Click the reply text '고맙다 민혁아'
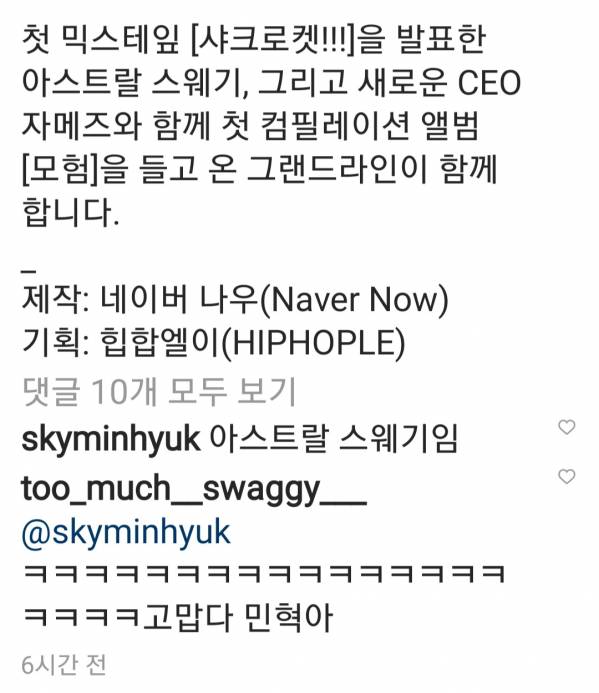Viewport: 599px width, 693px height. point(238,617)
